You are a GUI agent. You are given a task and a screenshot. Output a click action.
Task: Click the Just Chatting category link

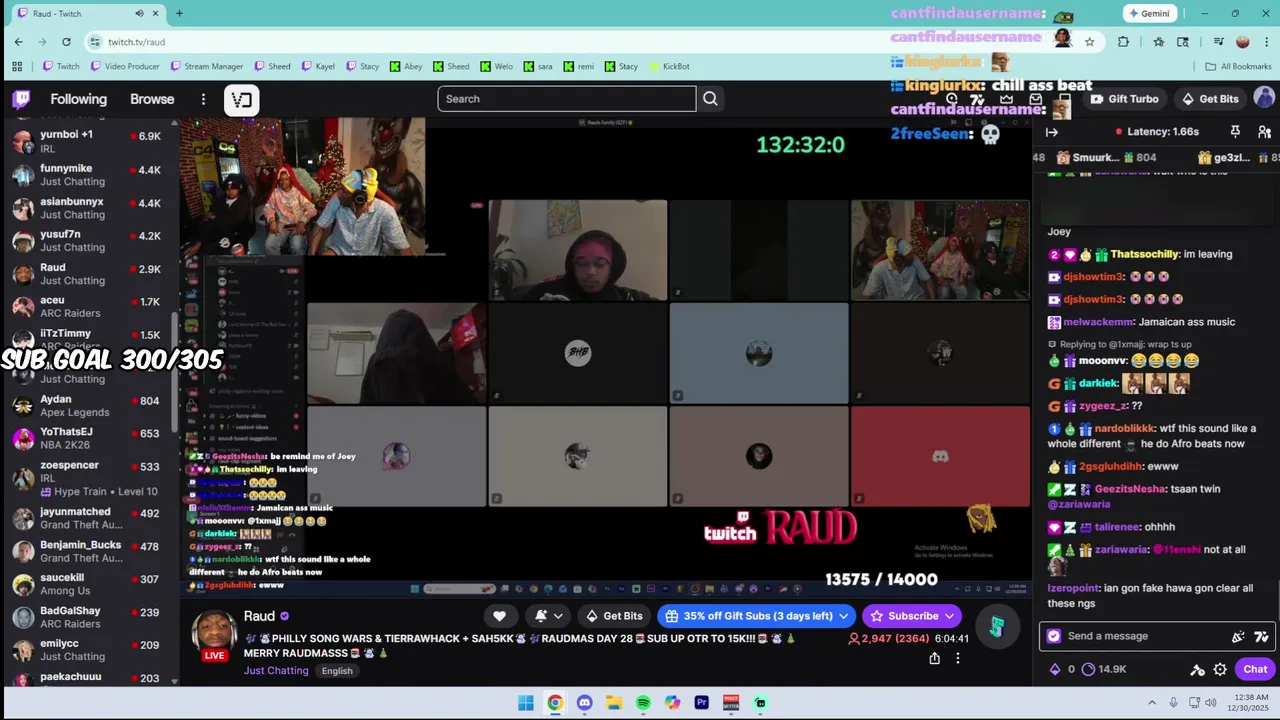(x=276, y=670)
